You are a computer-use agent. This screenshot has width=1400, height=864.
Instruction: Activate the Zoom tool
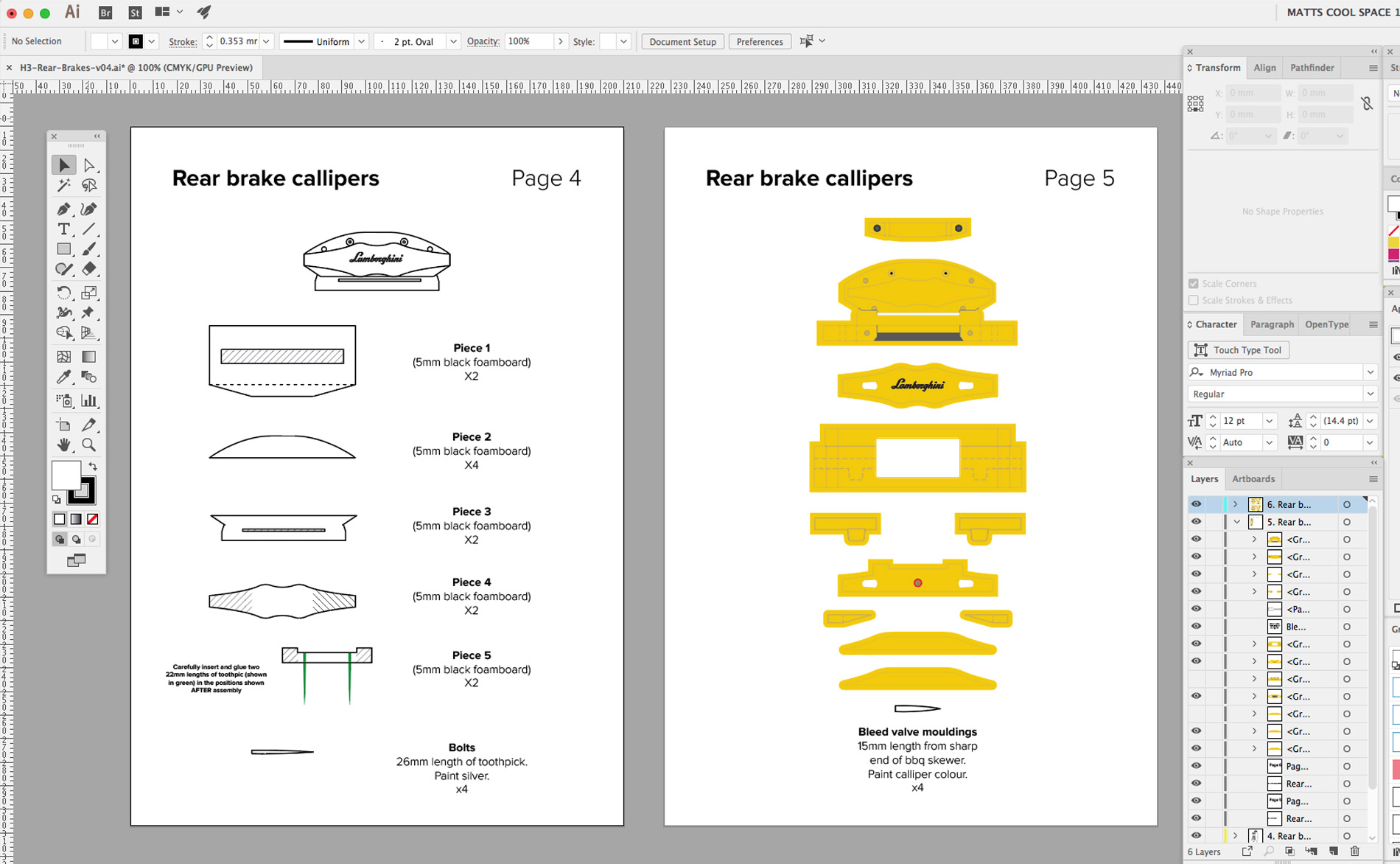pyautogui.click(x=89, y=445)
